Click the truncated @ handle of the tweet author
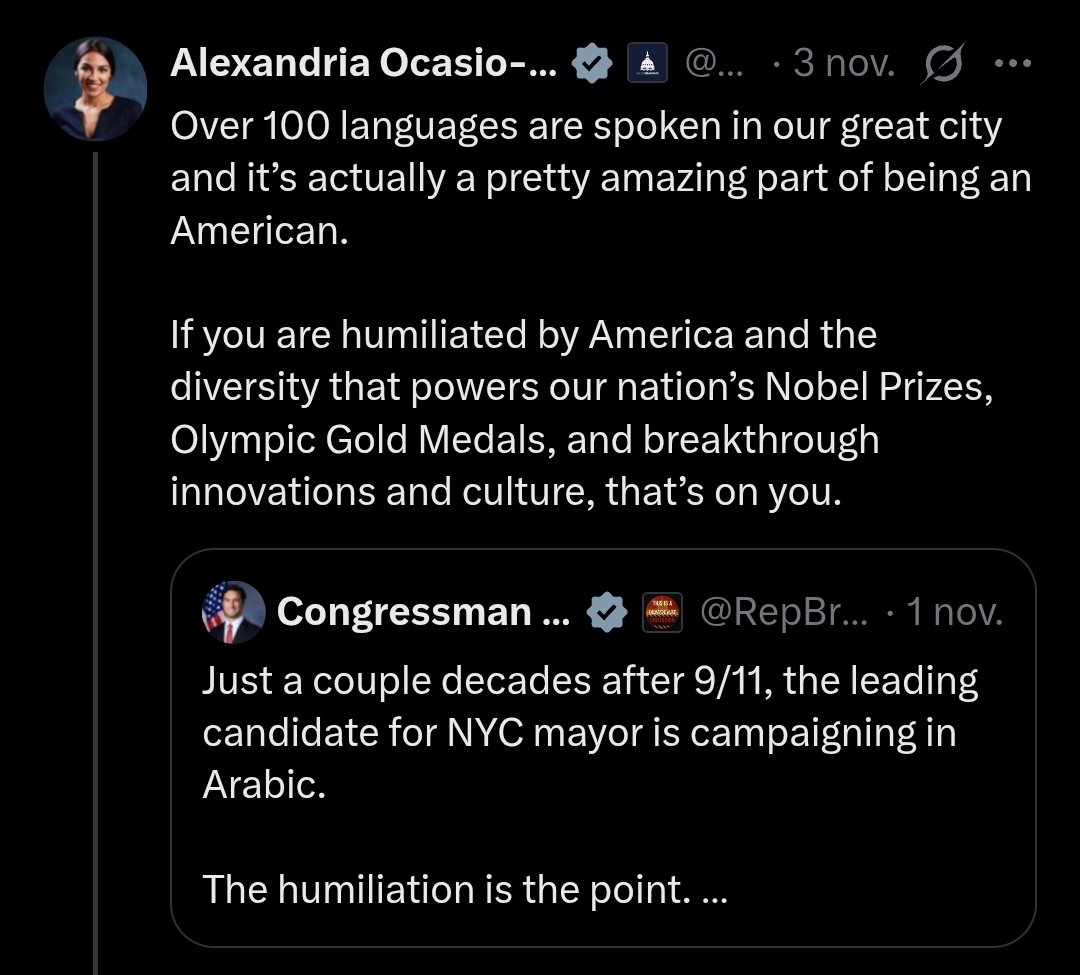This screenshot has width=1080, height=975. coord(713,66)
